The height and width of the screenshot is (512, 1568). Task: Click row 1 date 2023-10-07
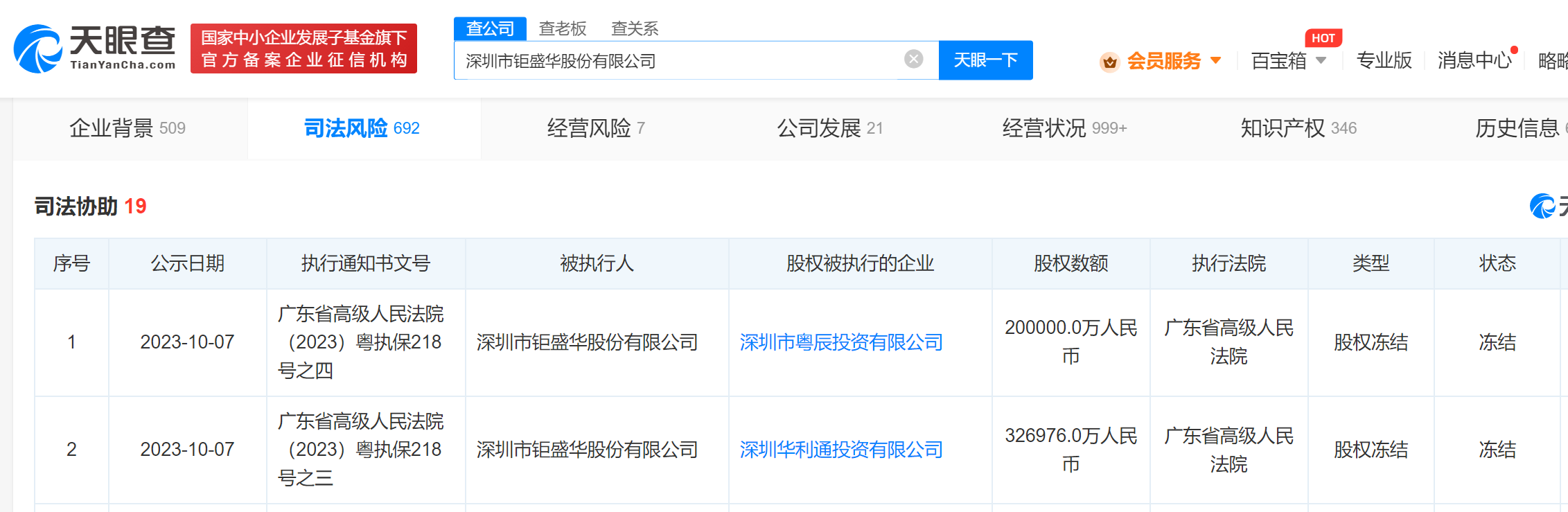(187, 342)
